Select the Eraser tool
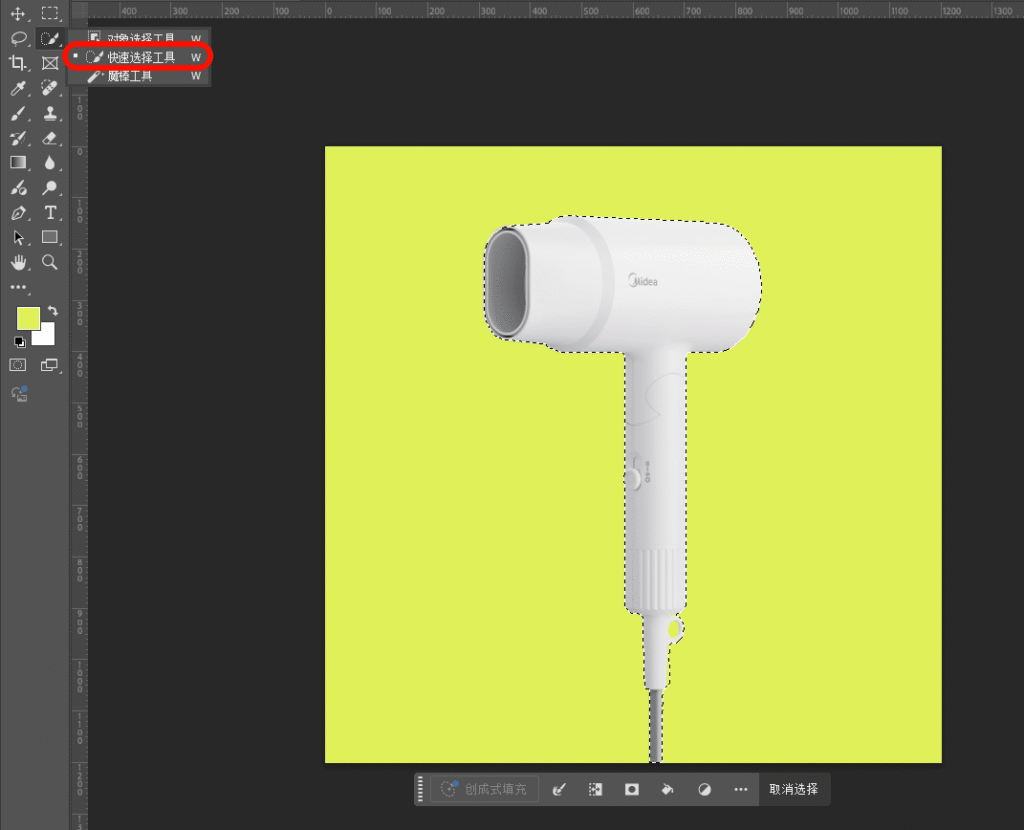 (x=50, y=138)
